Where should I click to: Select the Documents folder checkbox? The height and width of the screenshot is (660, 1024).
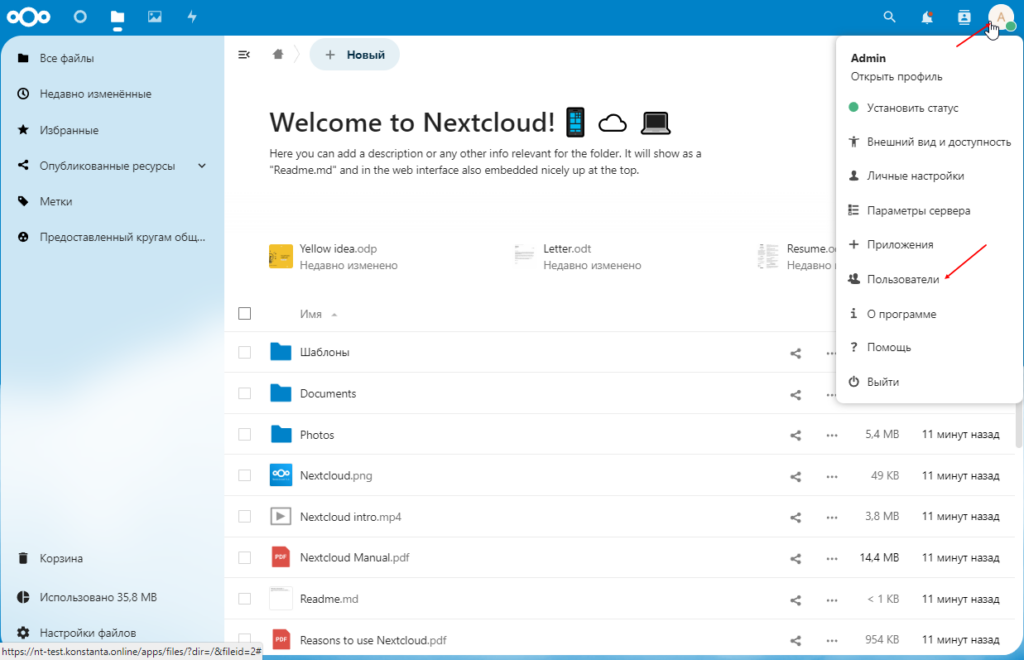point(245,393)
